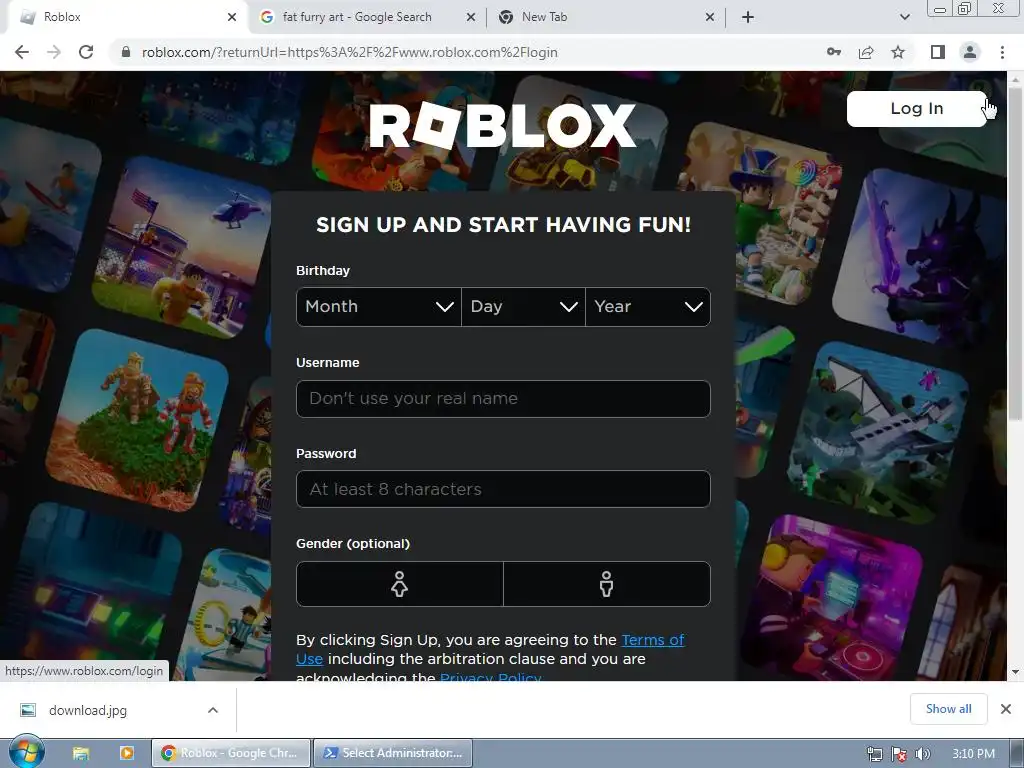
Task: Click Show all downloads button
Action: click(948, 709)
